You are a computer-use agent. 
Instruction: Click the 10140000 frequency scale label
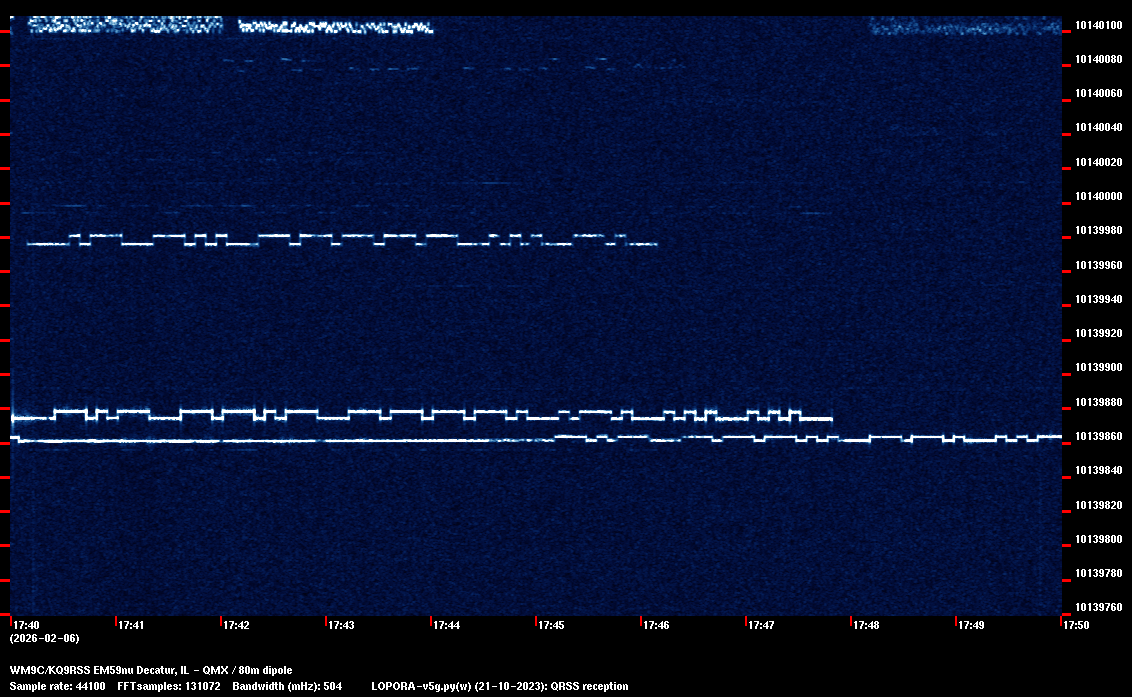coord(1099,197)
